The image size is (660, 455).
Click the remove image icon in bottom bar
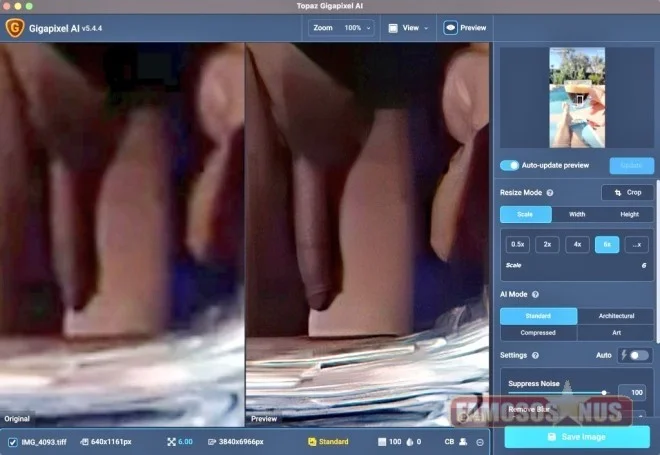coord(480,442)
